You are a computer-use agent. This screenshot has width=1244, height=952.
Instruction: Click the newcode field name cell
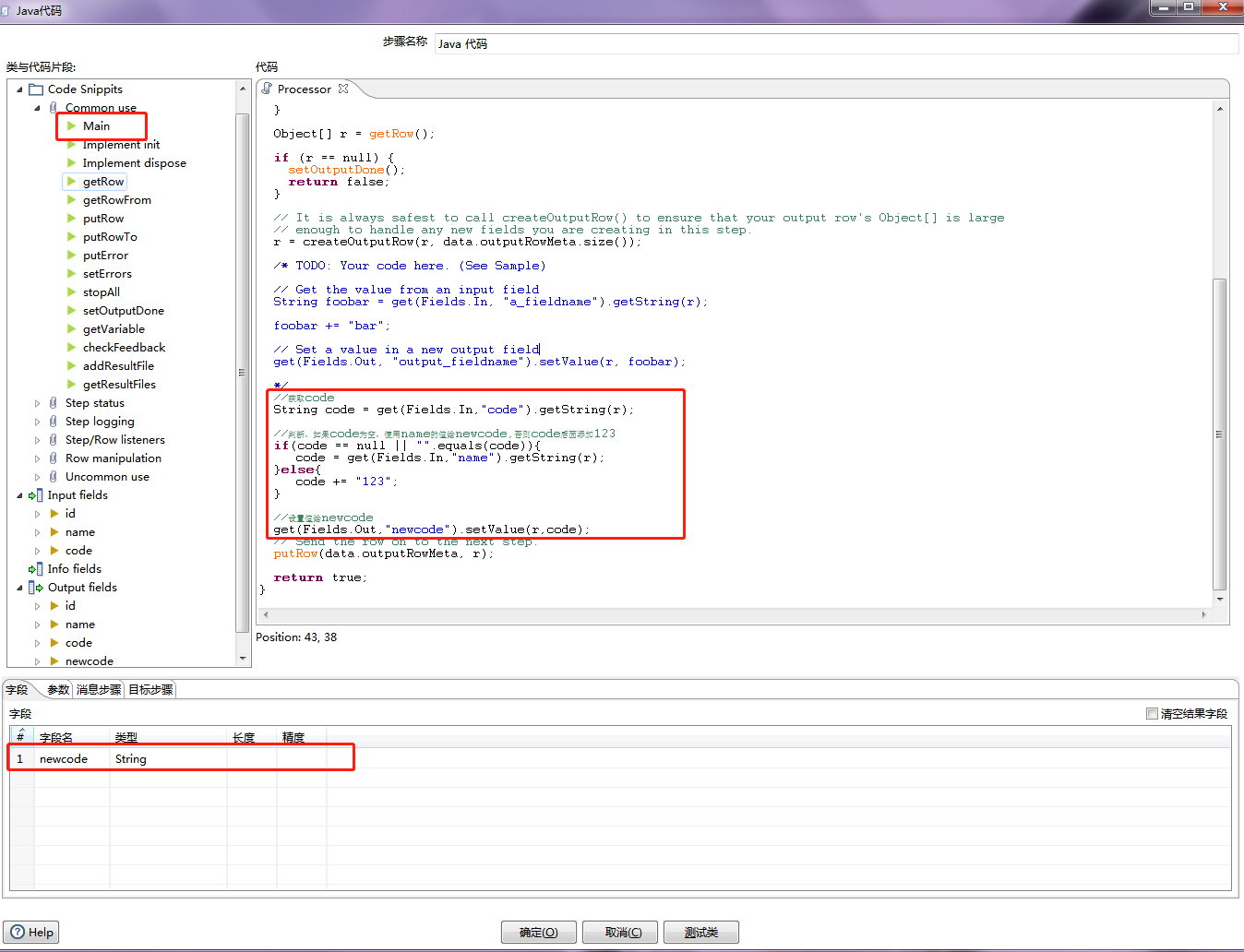click(x=72, y=758)
